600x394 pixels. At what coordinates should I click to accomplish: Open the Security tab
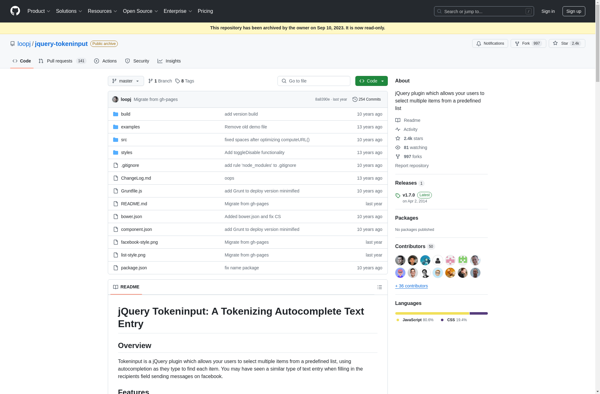click(137, 61)
